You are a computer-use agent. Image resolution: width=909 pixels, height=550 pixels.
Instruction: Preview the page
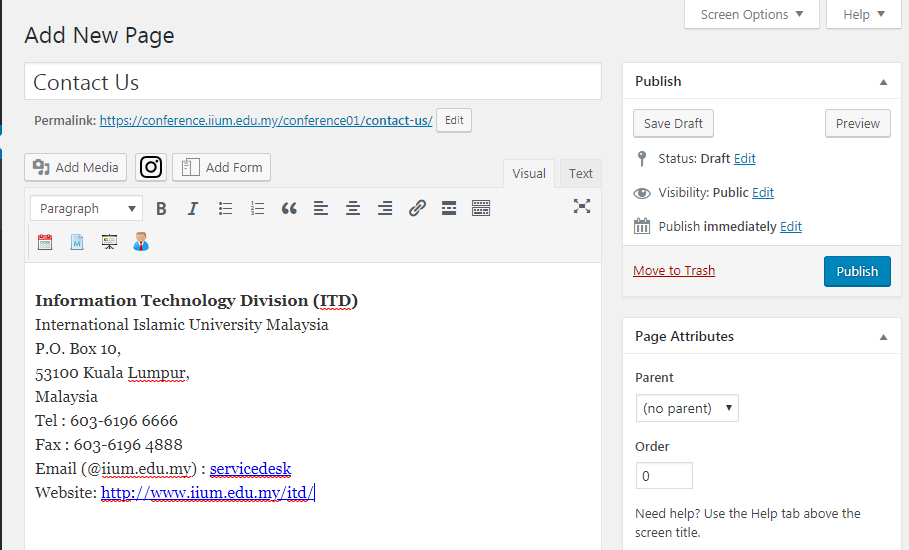pos(857,123)
